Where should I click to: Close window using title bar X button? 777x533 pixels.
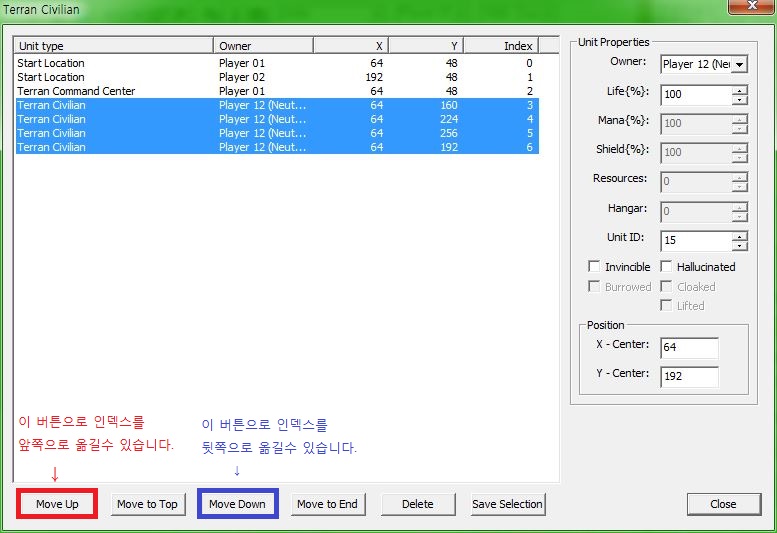click(752, 5)
